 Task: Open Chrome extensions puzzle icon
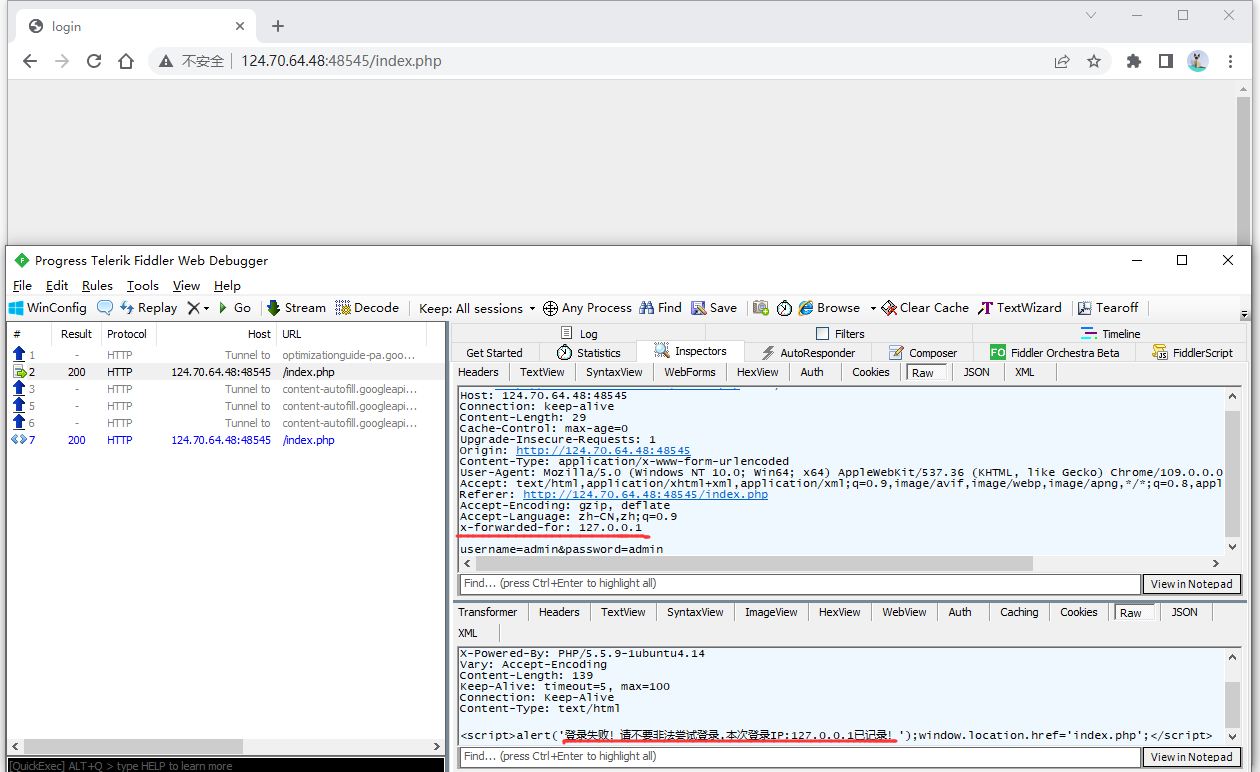coord(1133,61)
